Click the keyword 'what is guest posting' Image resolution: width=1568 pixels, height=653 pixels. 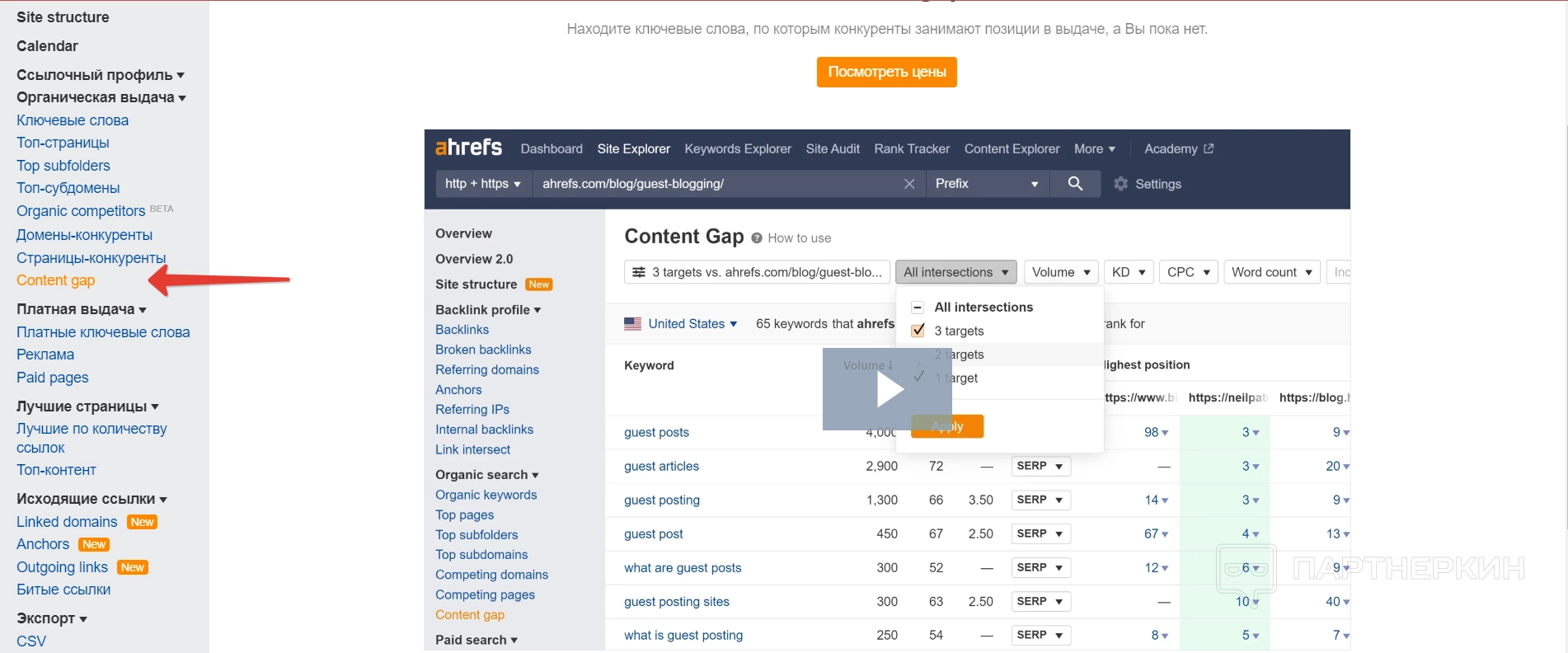pyautogui.click(x=683, y=635)
